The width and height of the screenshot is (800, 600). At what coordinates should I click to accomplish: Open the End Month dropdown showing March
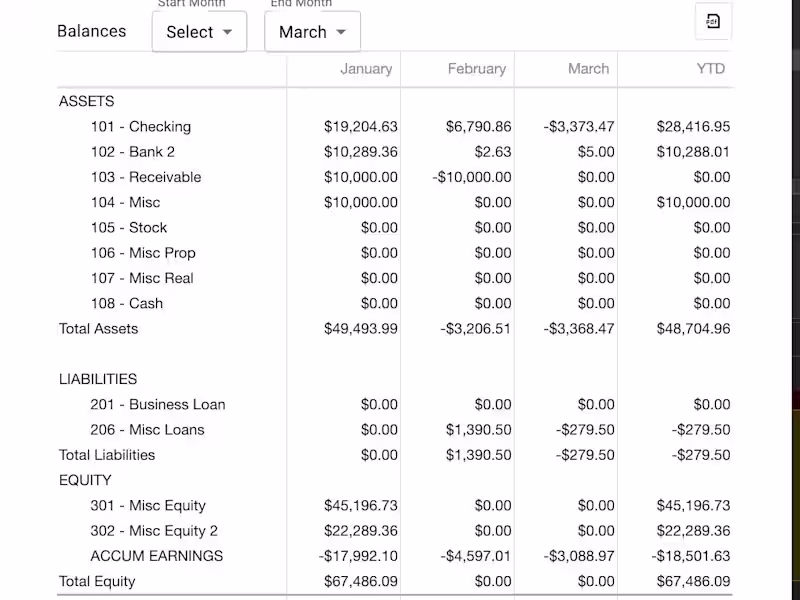click(312, 32)
